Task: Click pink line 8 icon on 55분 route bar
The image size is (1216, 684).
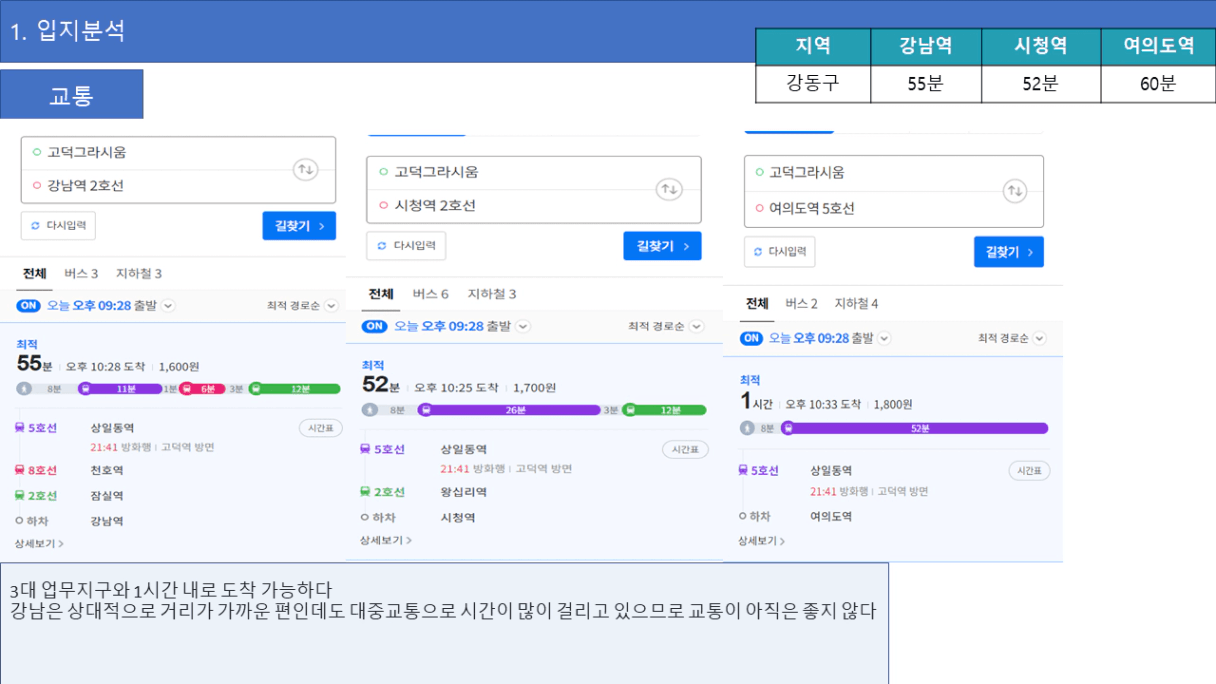Action: [x=187, y=389]
